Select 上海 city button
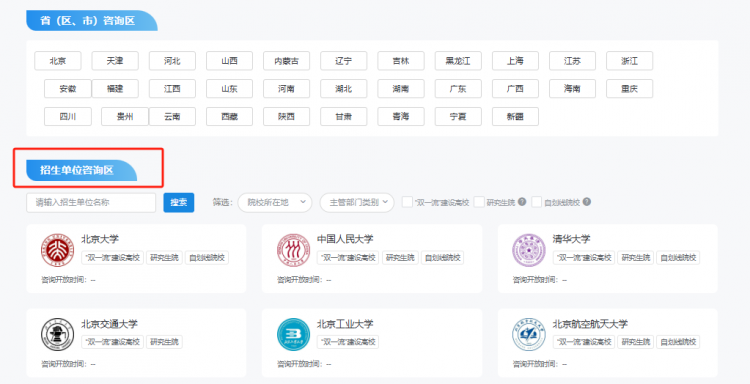This screenshot has width=750, height=384. pyautogui.click(x=515, y=61)
